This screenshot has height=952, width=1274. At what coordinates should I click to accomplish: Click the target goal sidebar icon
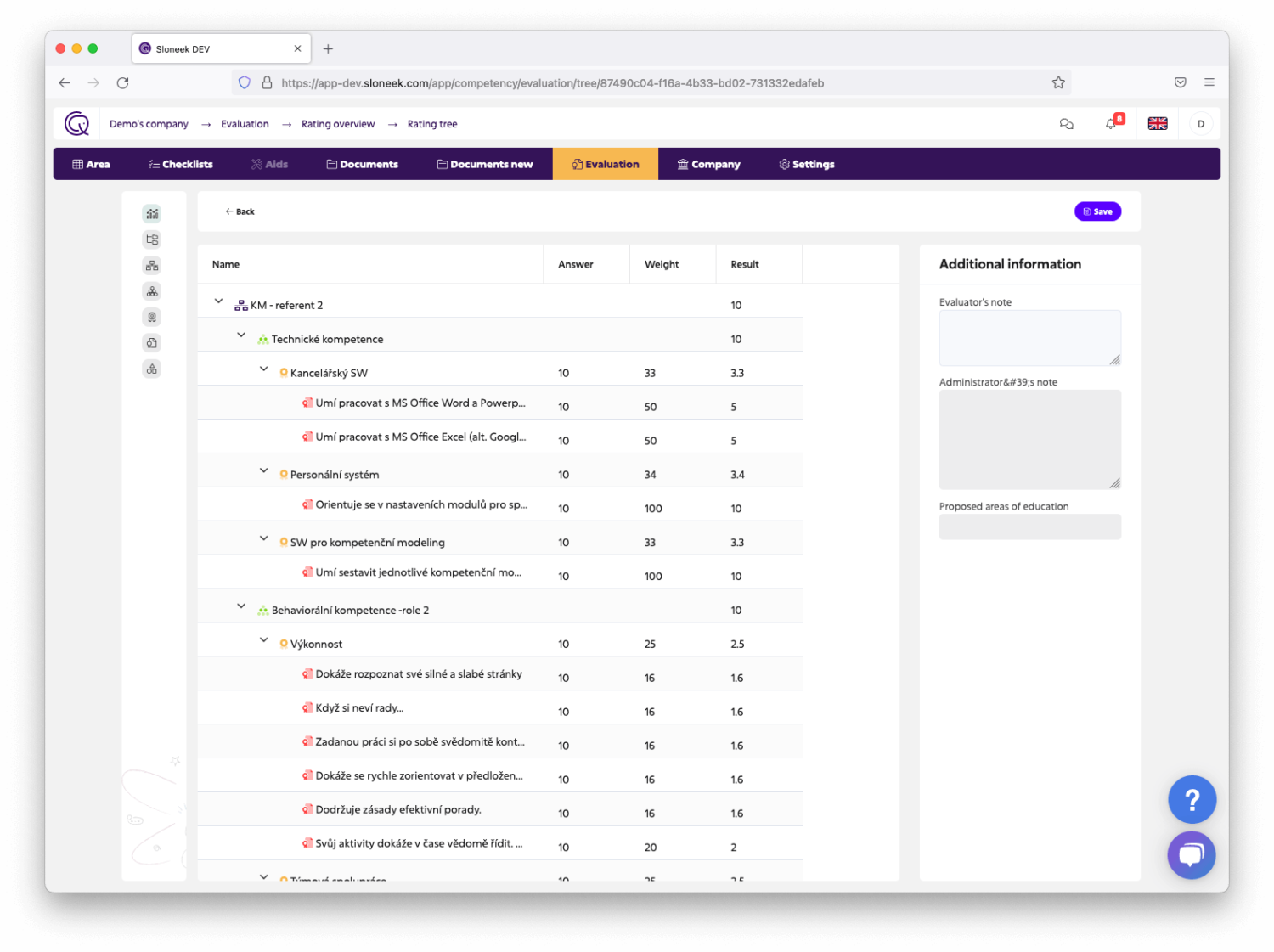(152, 318)
